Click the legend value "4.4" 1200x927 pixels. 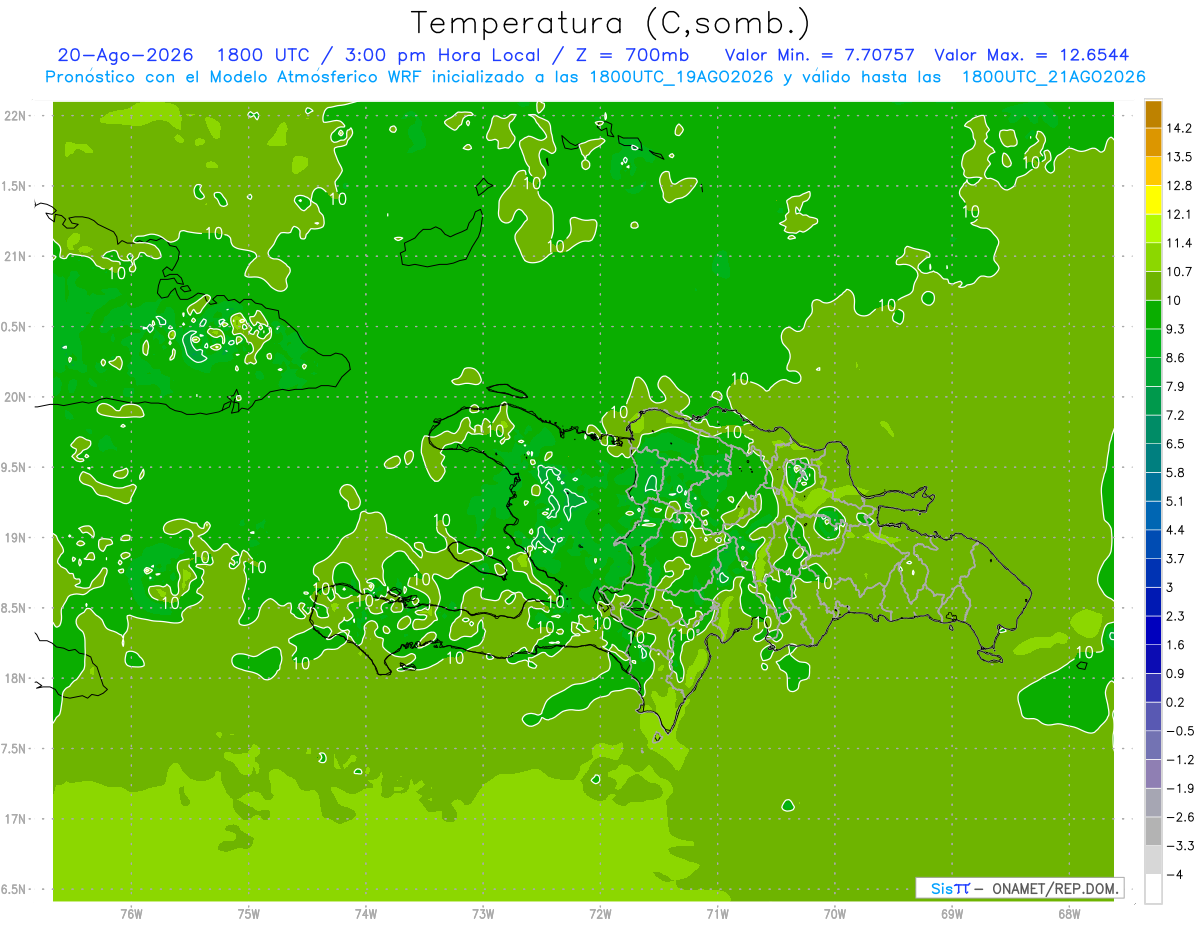pyautogui.click(x=1177, y=530)
